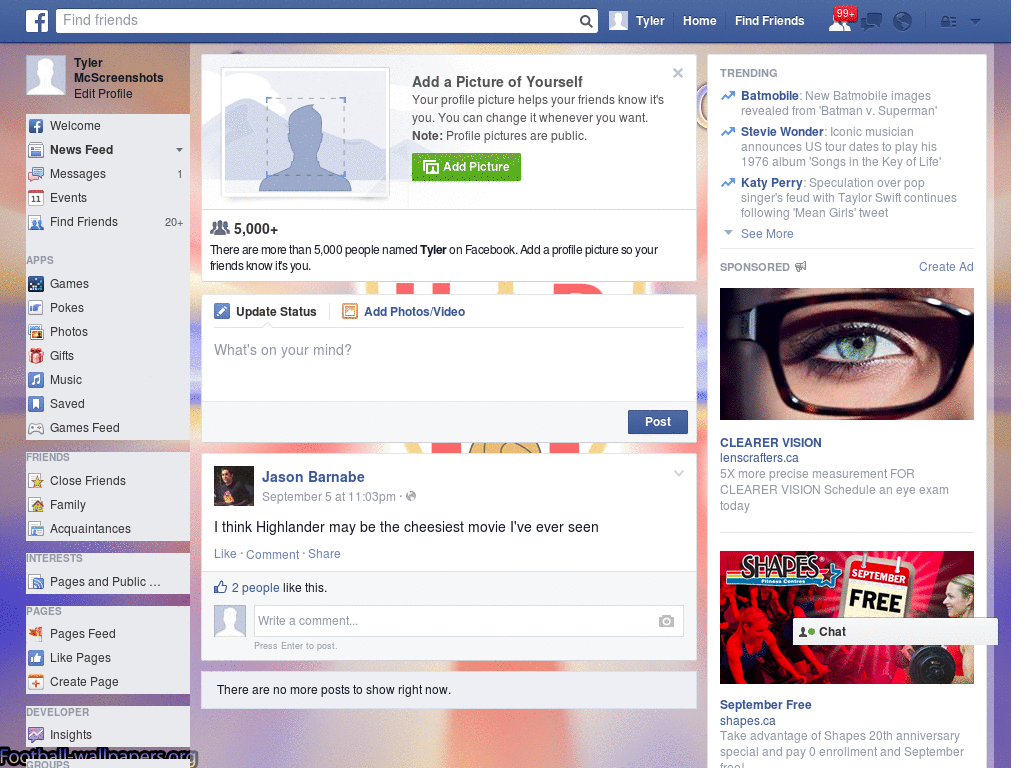Screen dimensions: 1024x768
Task: Click the Insights chart icon
Action: click(x=36, y=735)
